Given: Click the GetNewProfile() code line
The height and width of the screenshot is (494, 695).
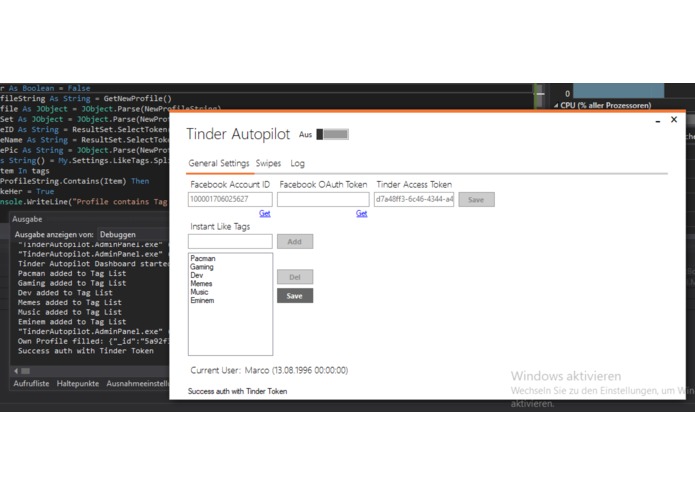Looking at the screenshot, I should tap(86, 99).
